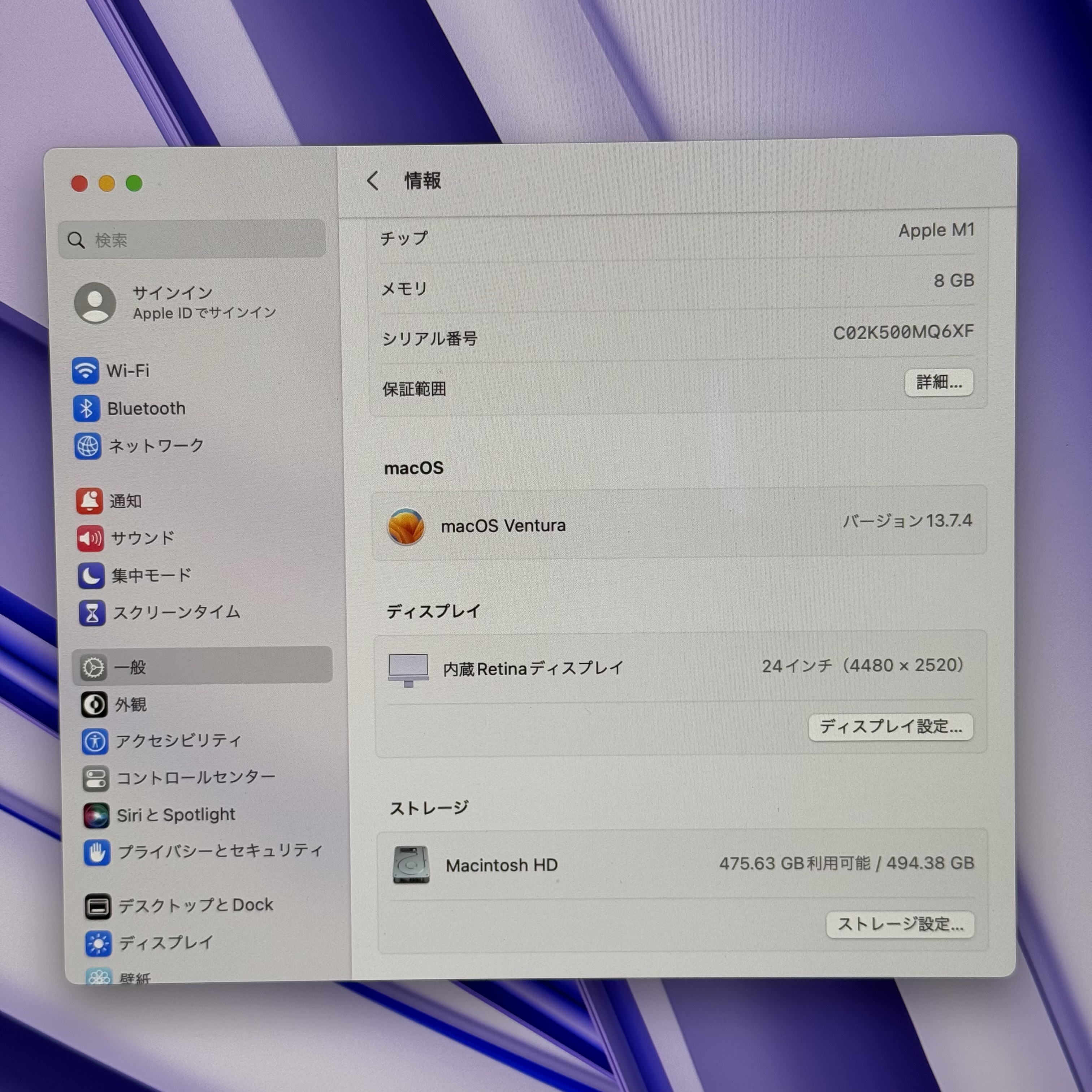
Task: Select アクセシビリティ in the sidebar
Action: 178,741
